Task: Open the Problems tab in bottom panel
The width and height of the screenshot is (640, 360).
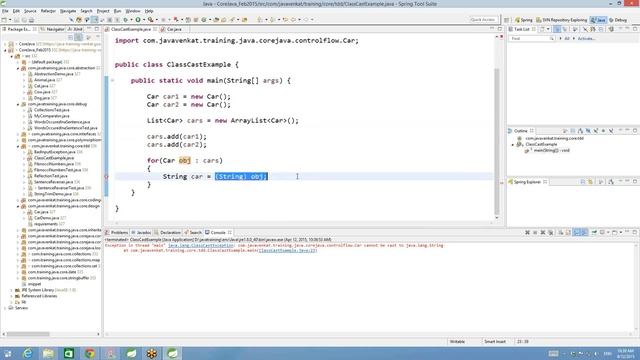Action: point(117,232)
